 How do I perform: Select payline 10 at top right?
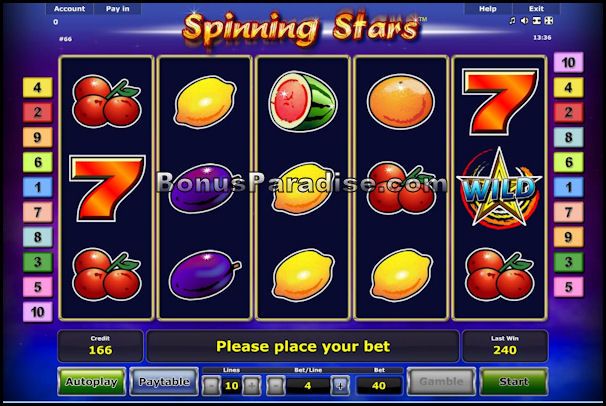tap(568, 62)
